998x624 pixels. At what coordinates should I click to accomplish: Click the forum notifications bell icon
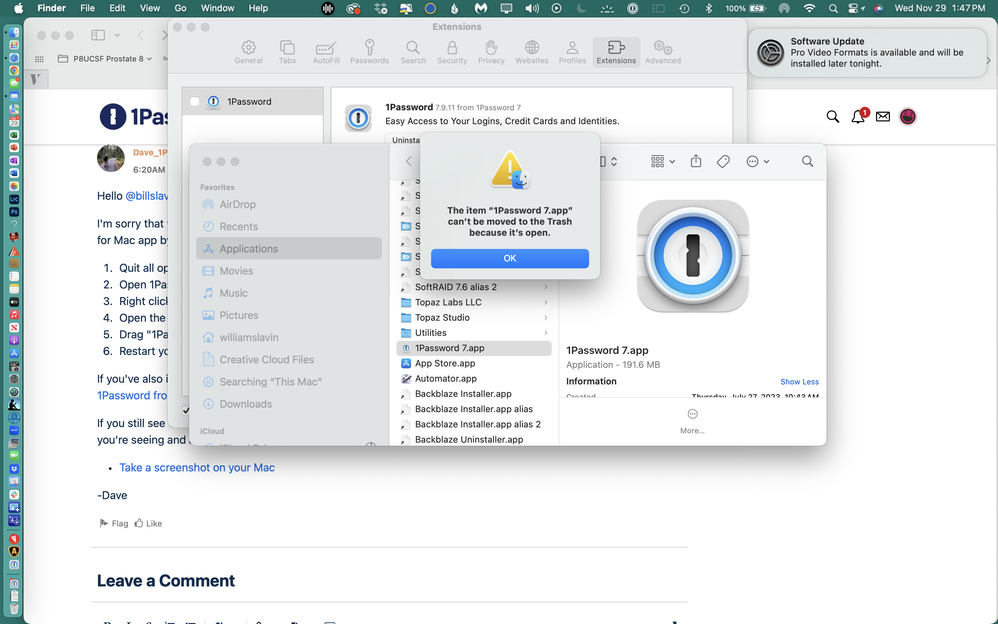tap(858, 117)
